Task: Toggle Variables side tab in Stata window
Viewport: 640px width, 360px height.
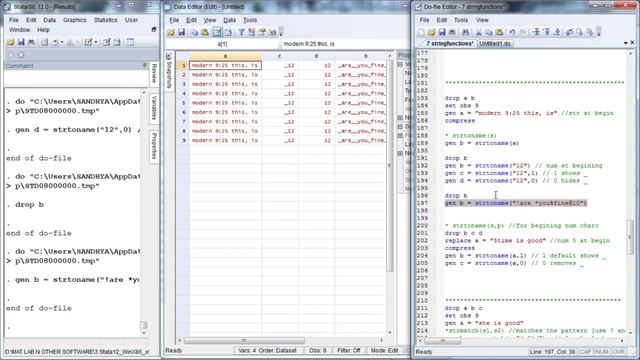Action: [x=154, y=108]
